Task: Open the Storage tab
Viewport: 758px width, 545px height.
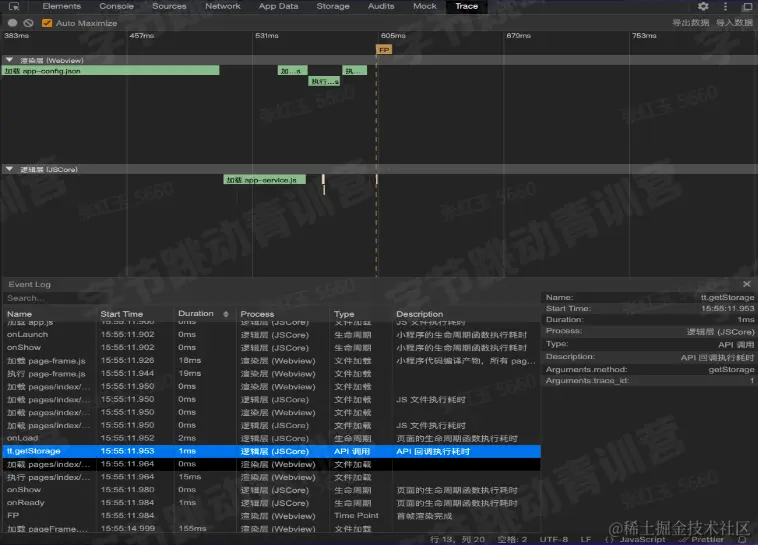Action: click(333, 6)
